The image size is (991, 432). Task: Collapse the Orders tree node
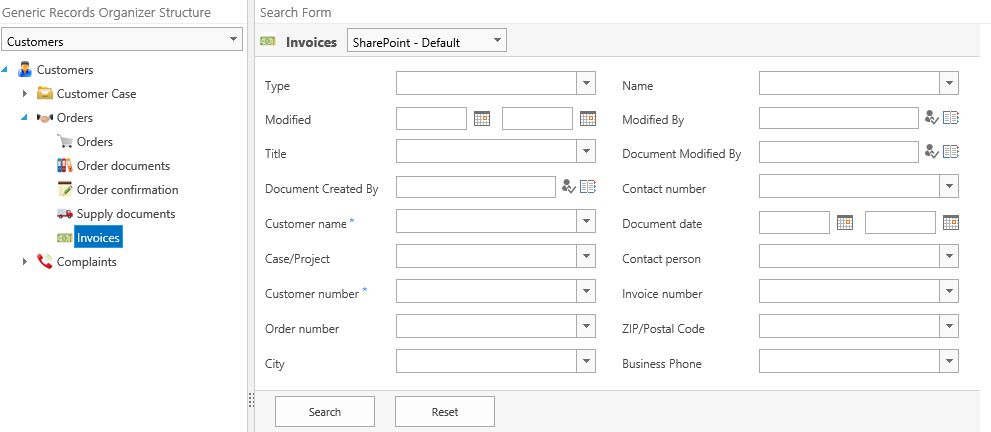(x=25, y=118)
